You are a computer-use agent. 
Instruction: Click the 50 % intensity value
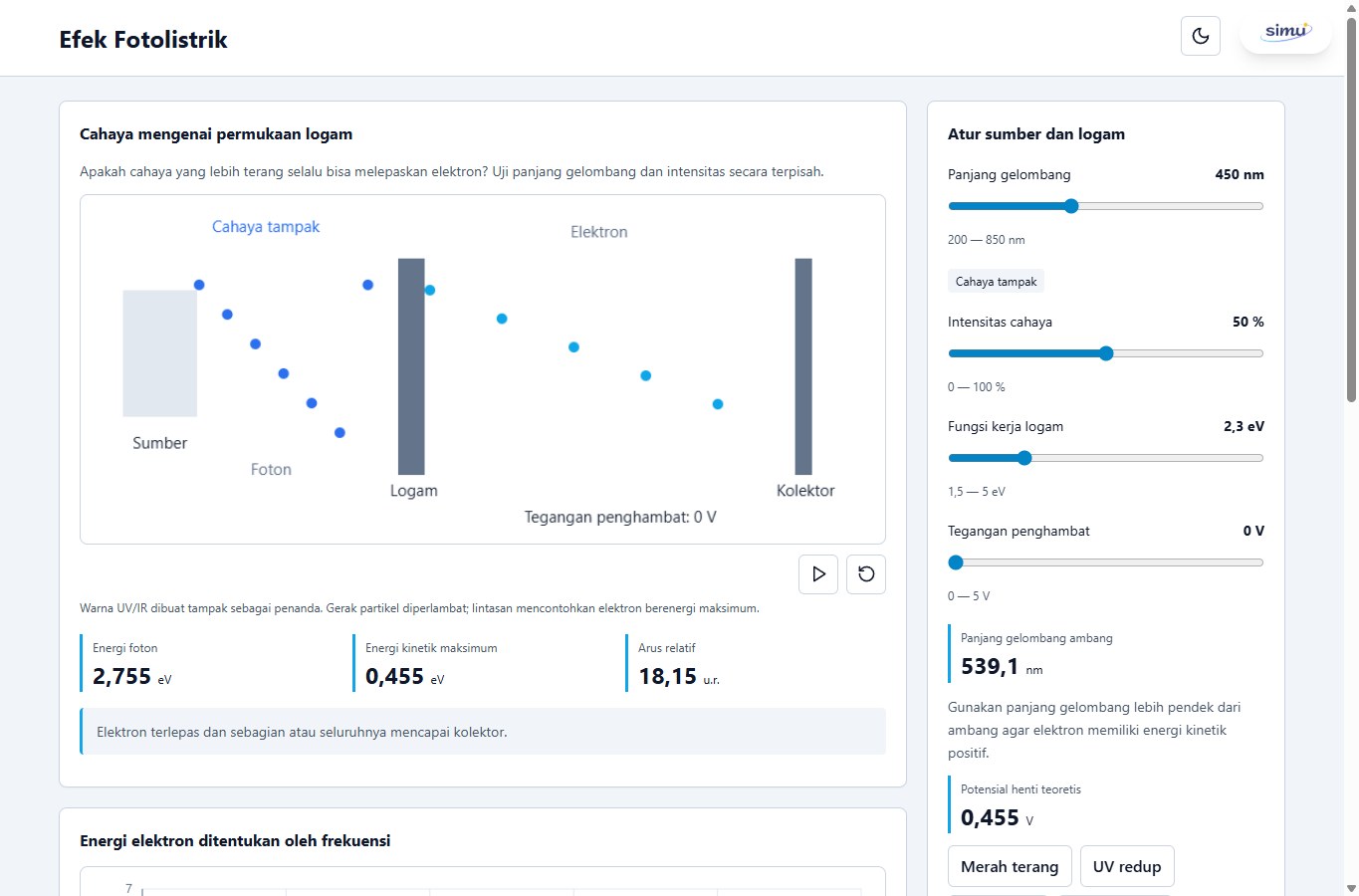(x=1248, y=322)
